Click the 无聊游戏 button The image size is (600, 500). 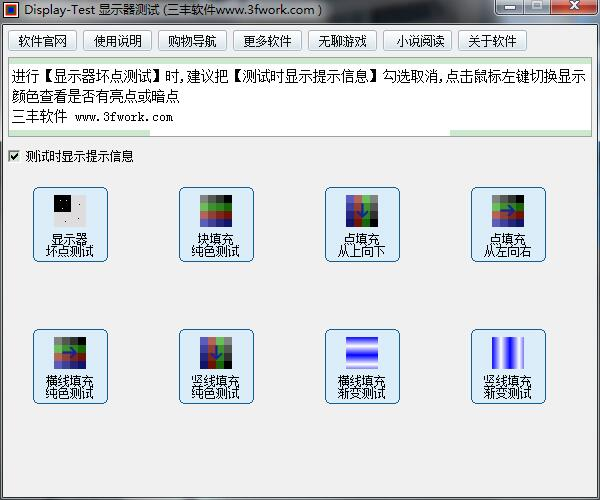[x=343, y=41]
